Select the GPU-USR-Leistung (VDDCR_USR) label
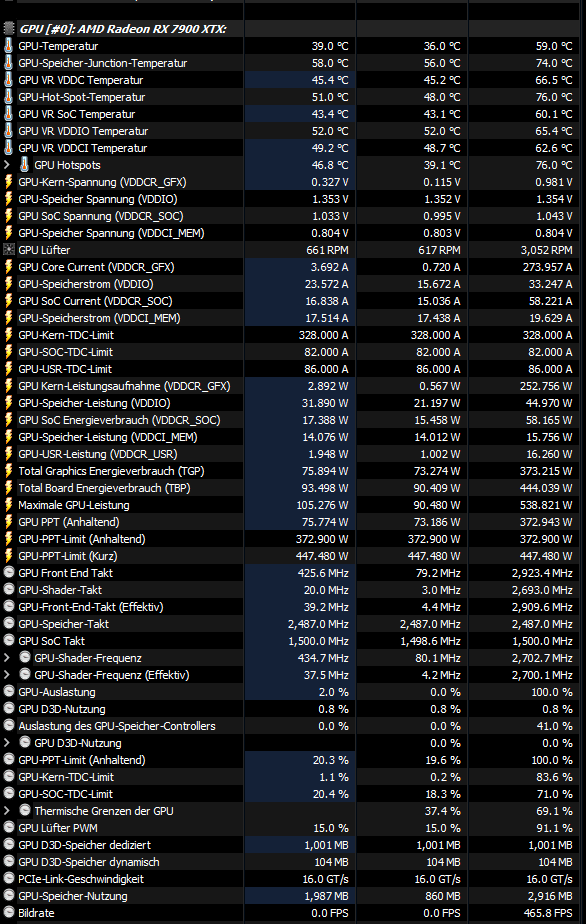586x924 pixels. (x=98, y=454)
